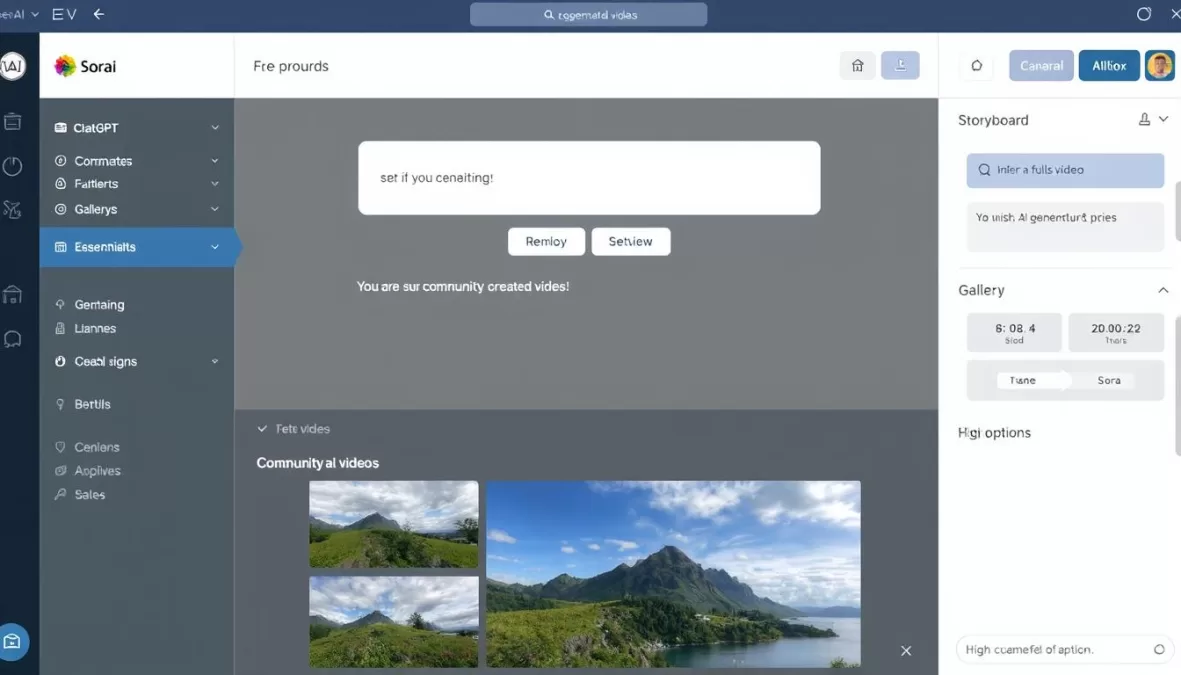Switch Gallery toggle to Tune
The height and width of the screenshot is (675, 1181).
coord(1024,380)
